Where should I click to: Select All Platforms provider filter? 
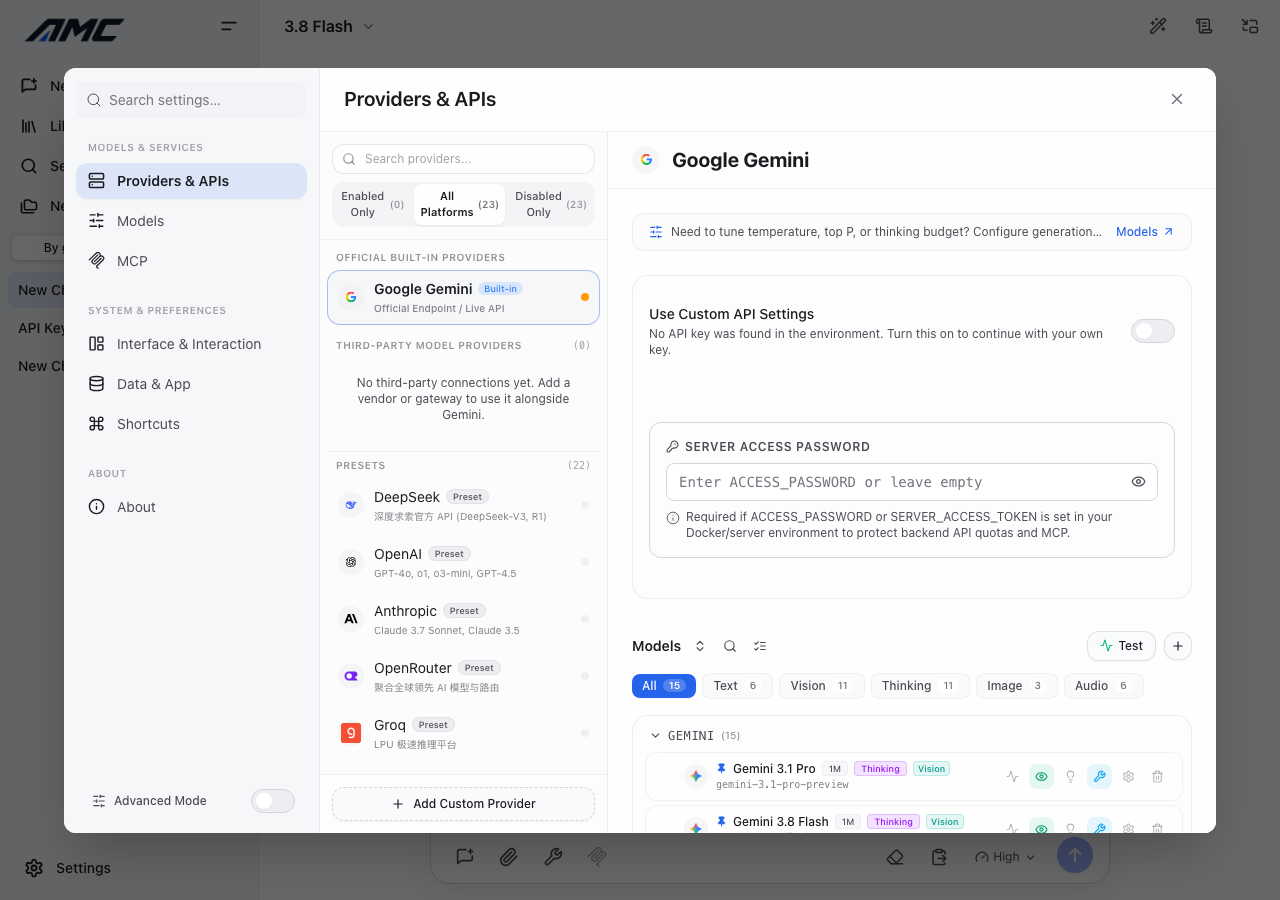click(x=459, y=204)
